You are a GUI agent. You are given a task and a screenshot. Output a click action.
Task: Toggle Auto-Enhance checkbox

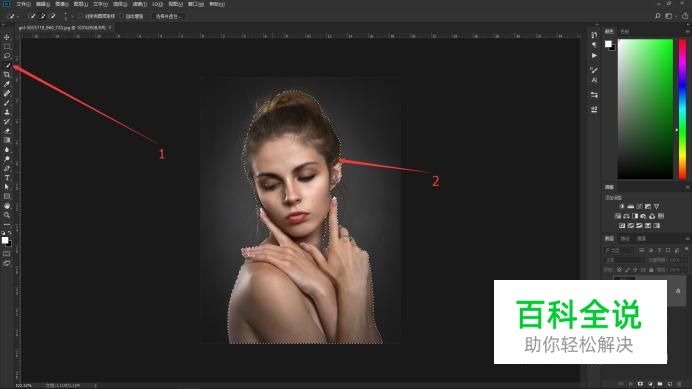point(121,16)
